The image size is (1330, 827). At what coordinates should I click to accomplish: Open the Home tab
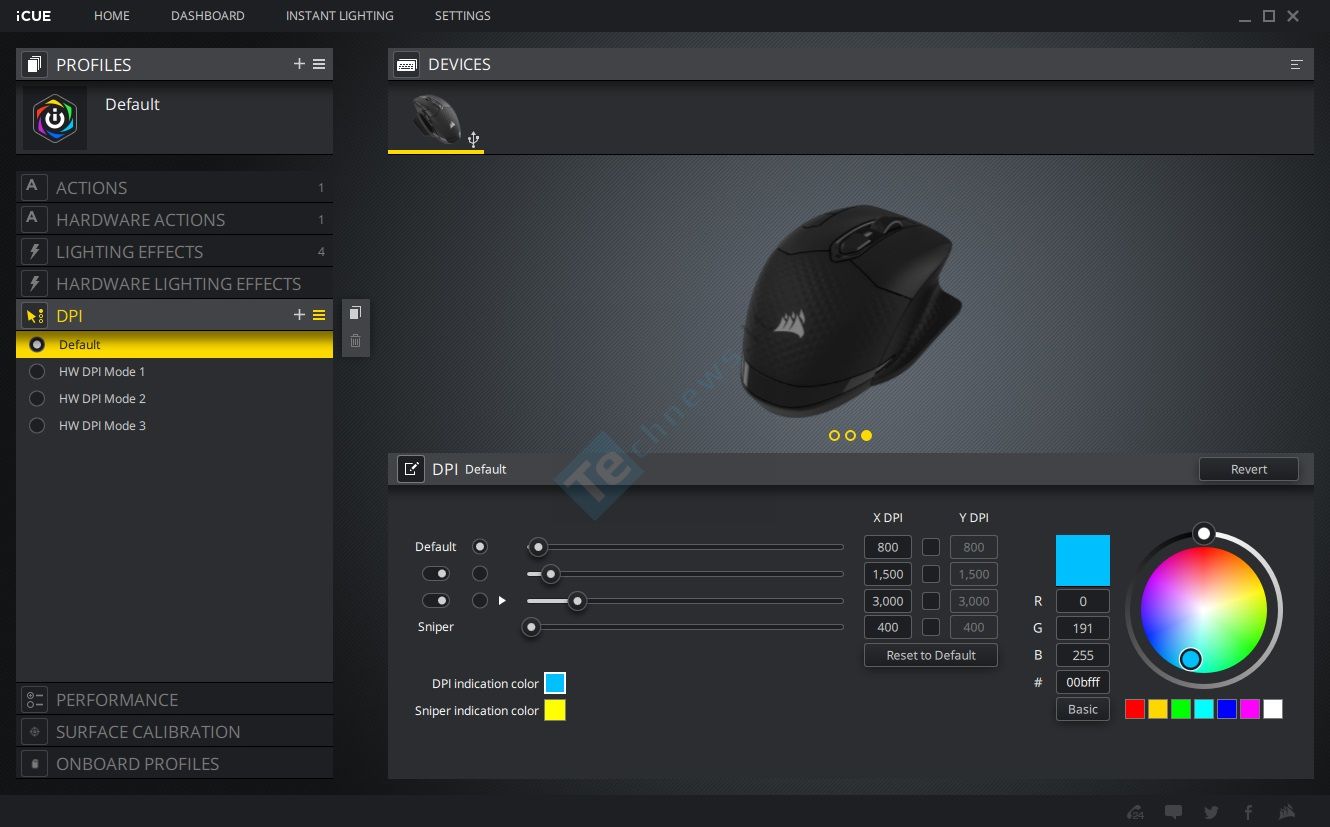[112, 16]
